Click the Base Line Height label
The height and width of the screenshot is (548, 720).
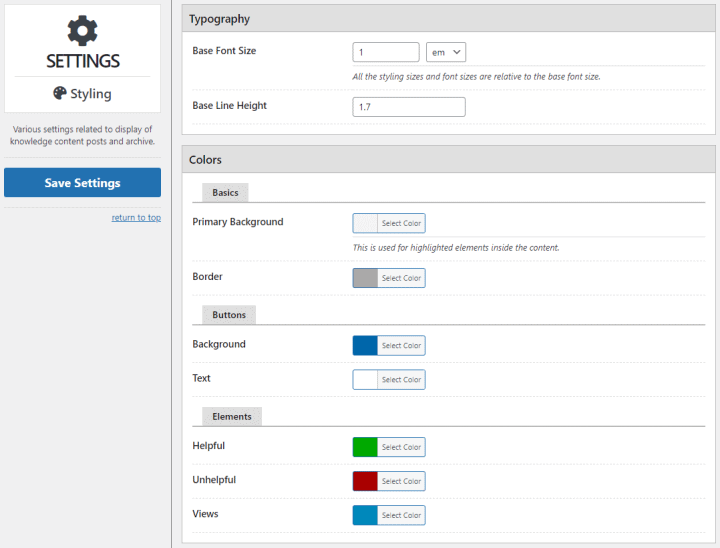tap(230, 106)
